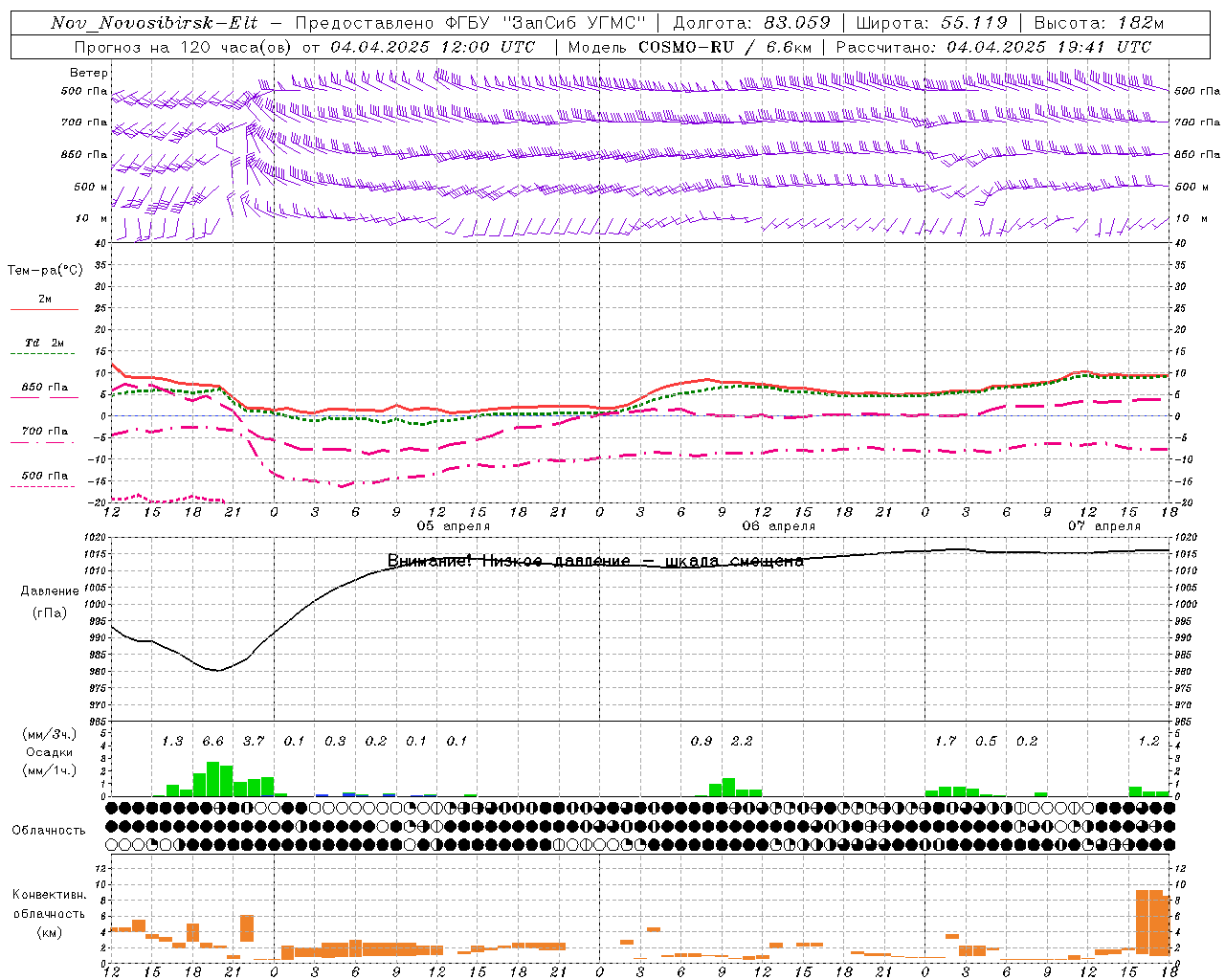Click the Осадки precipitation label
Viewport: 1225px width, 980px height.
[x=49, y=752]
